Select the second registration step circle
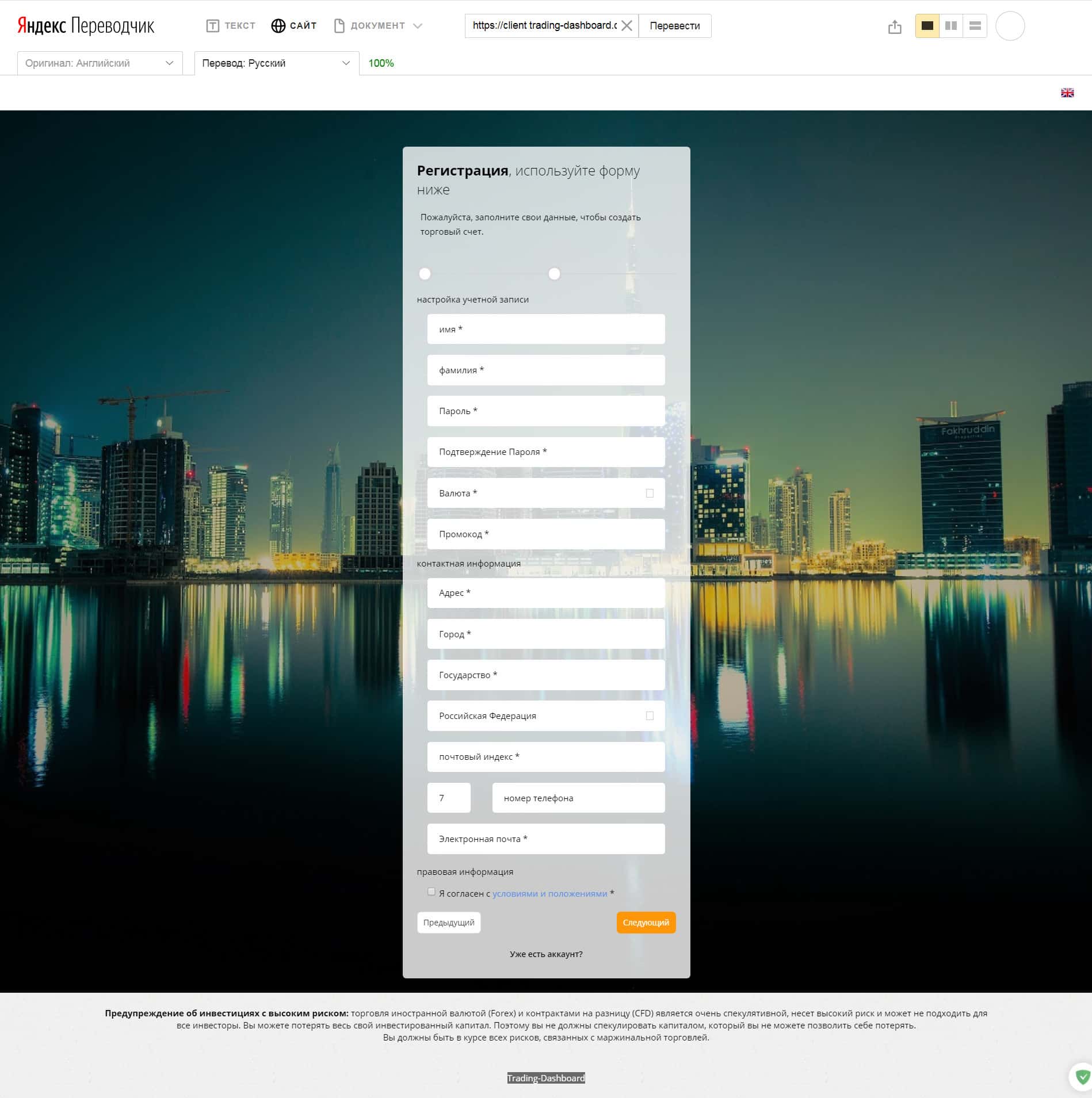The image size is (1092, 1098). (554, 274)
